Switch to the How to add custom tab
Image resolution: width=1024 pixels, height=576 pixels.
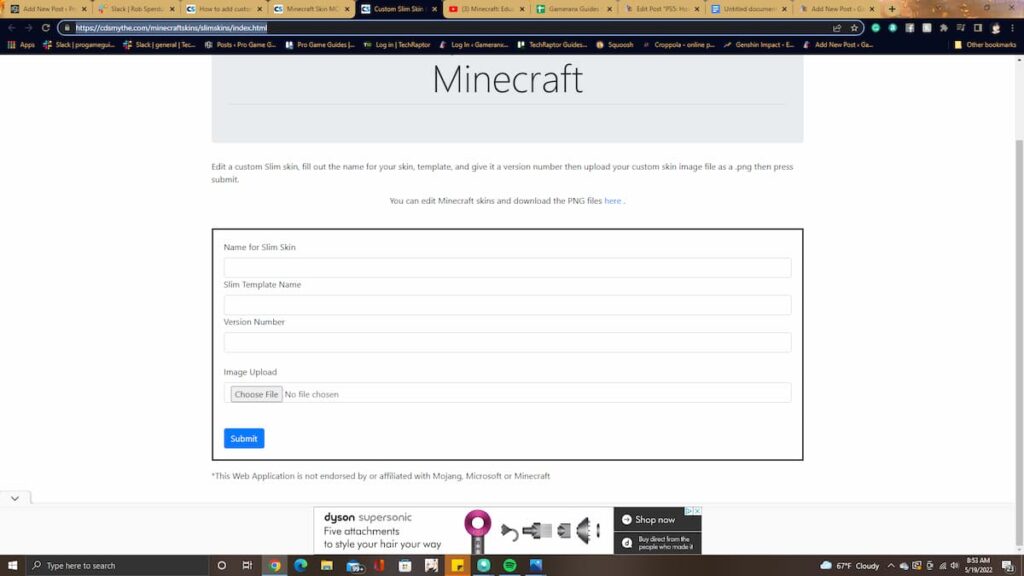[224, 9]
